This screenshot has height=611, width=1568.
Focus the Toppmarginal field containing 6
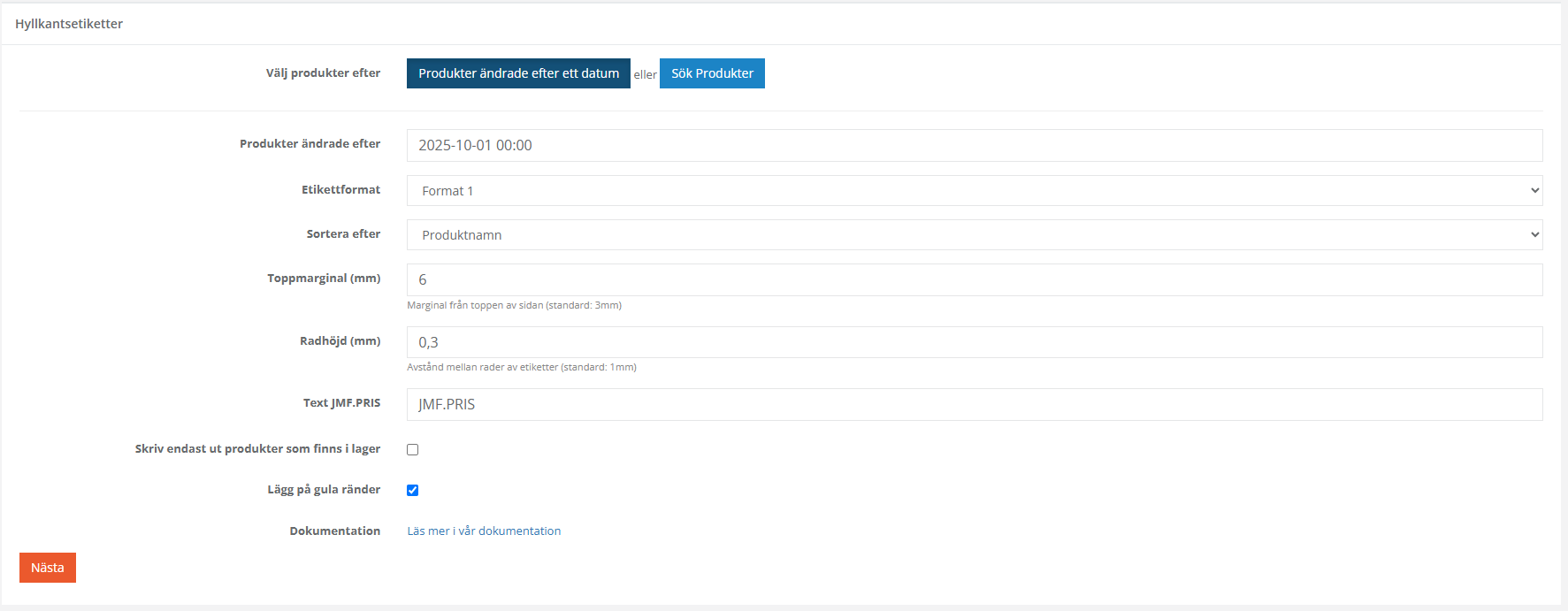974,279
